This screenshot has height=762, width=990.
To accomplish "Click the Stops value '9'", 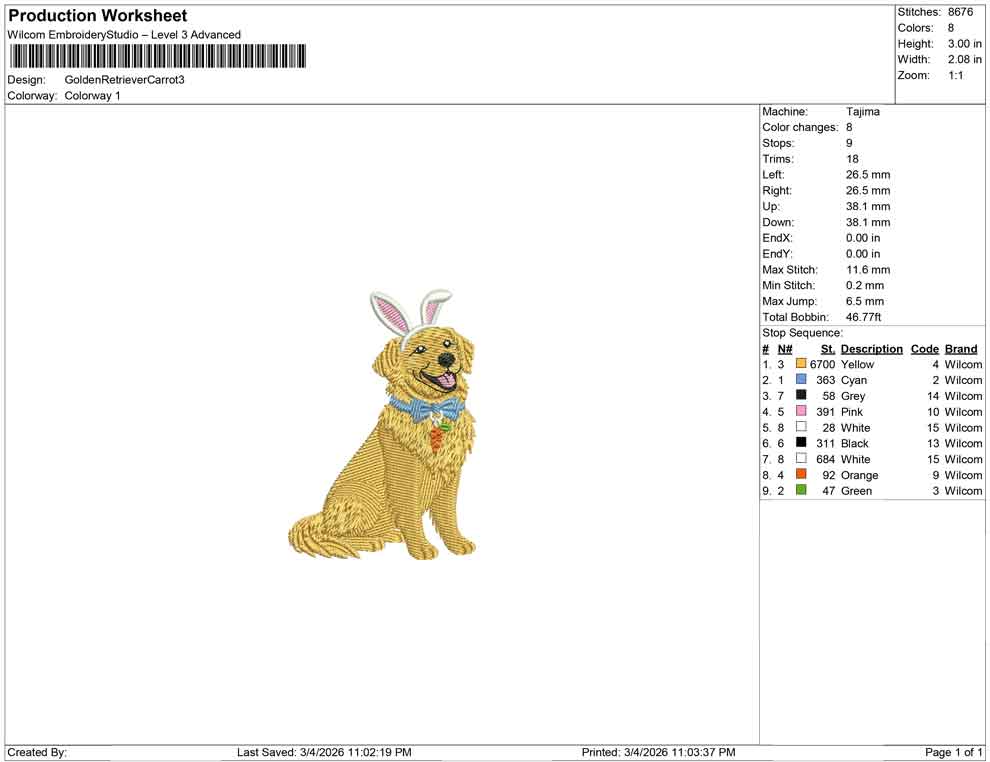I will pos(849,143).
